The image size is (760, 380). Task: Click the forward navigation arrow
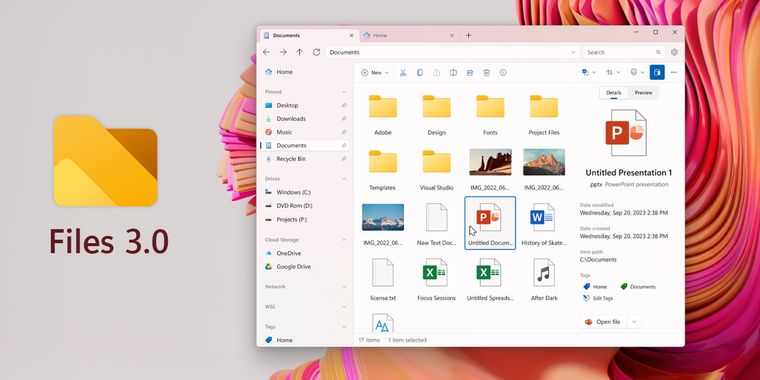283,52
